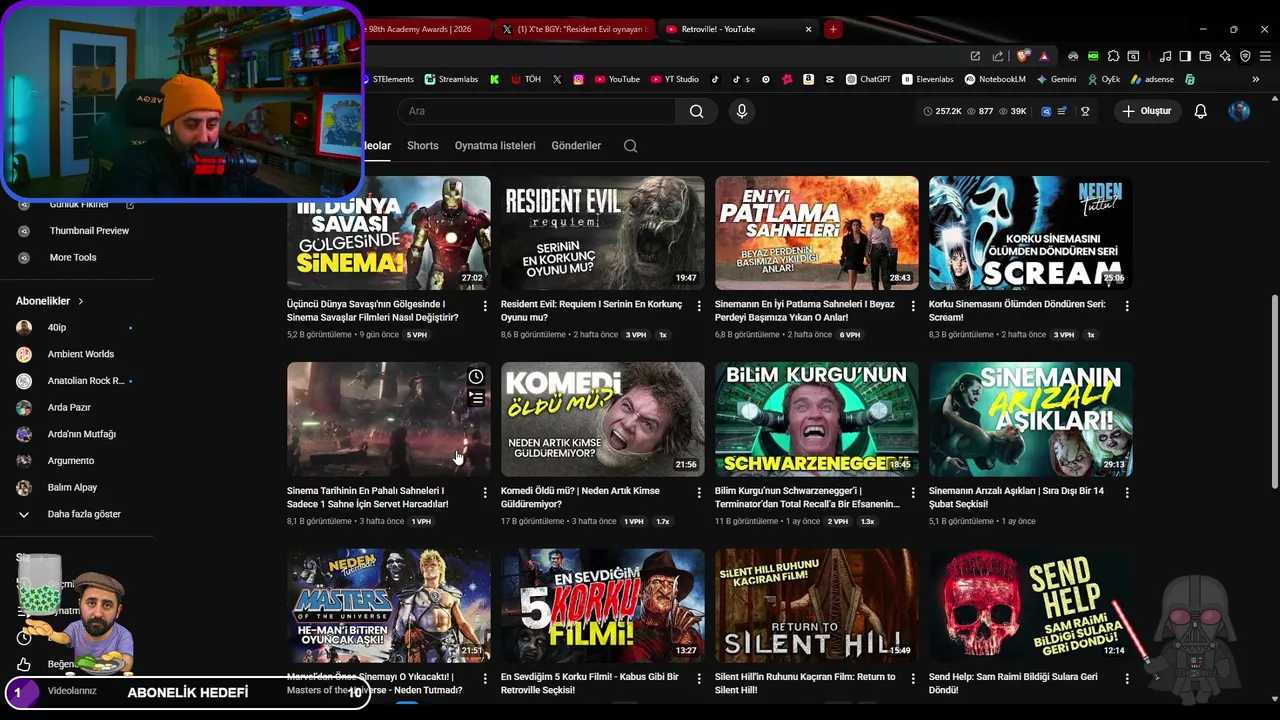This screenshot has height=720, width=1280.
Task: Open En Sevdiğim 5 Korku Filmi thumbnail
Action: pos(603,606)
